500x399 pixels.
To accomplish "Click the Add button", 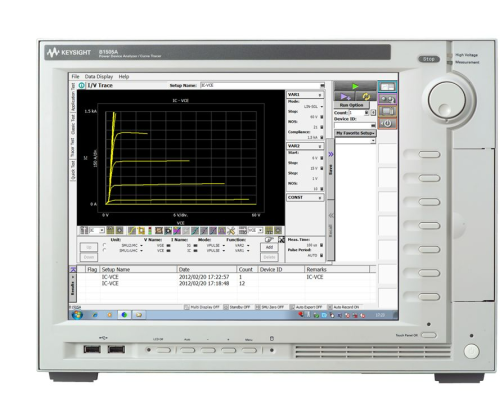I will (x=269, y=247).
